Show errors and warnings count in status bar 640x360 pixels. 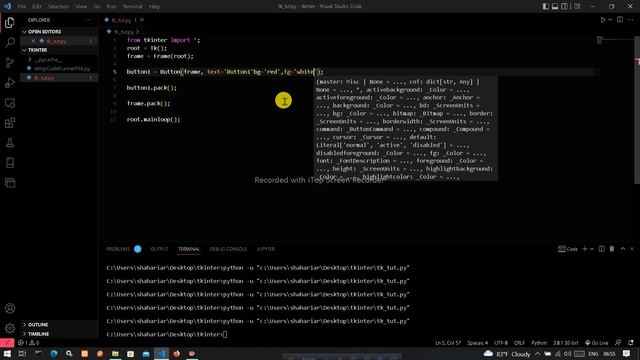pyautogui.click(x=28, y=343)
